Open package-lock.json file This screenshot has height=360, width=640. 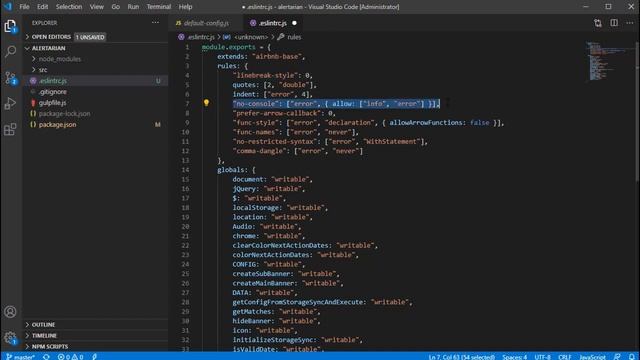95,113
